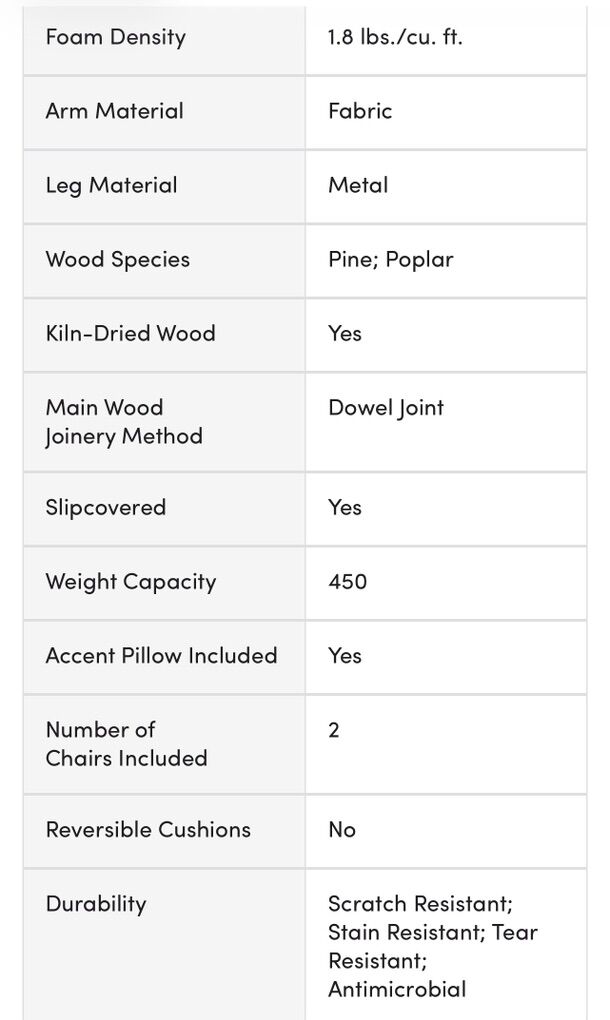Click the Foam Density label
This screenshot has height=1020, width=610.
[116, 38]
